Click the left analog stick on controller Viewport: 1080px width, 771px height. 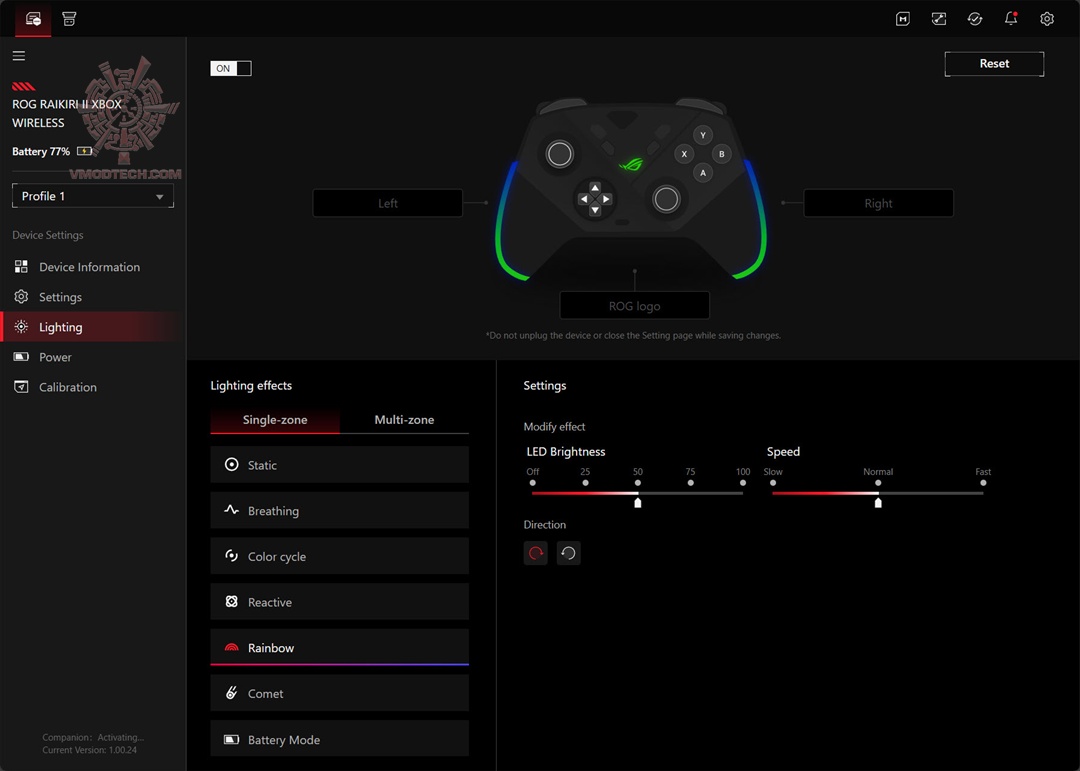click(x=559, y=154)
